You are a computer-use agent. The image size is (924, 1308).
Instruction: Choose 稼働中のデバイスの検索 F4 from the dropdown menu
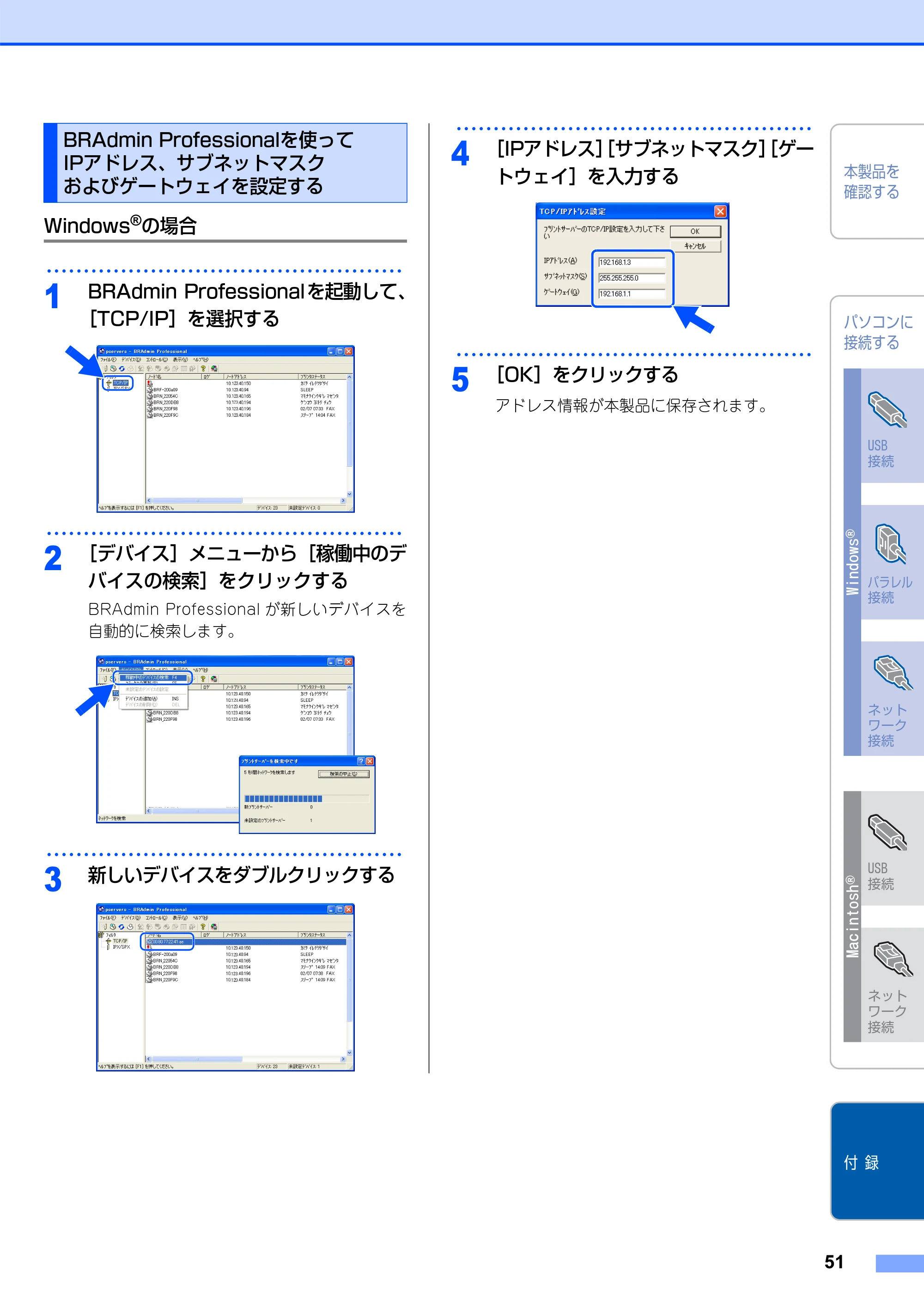(x=153, y=677)
